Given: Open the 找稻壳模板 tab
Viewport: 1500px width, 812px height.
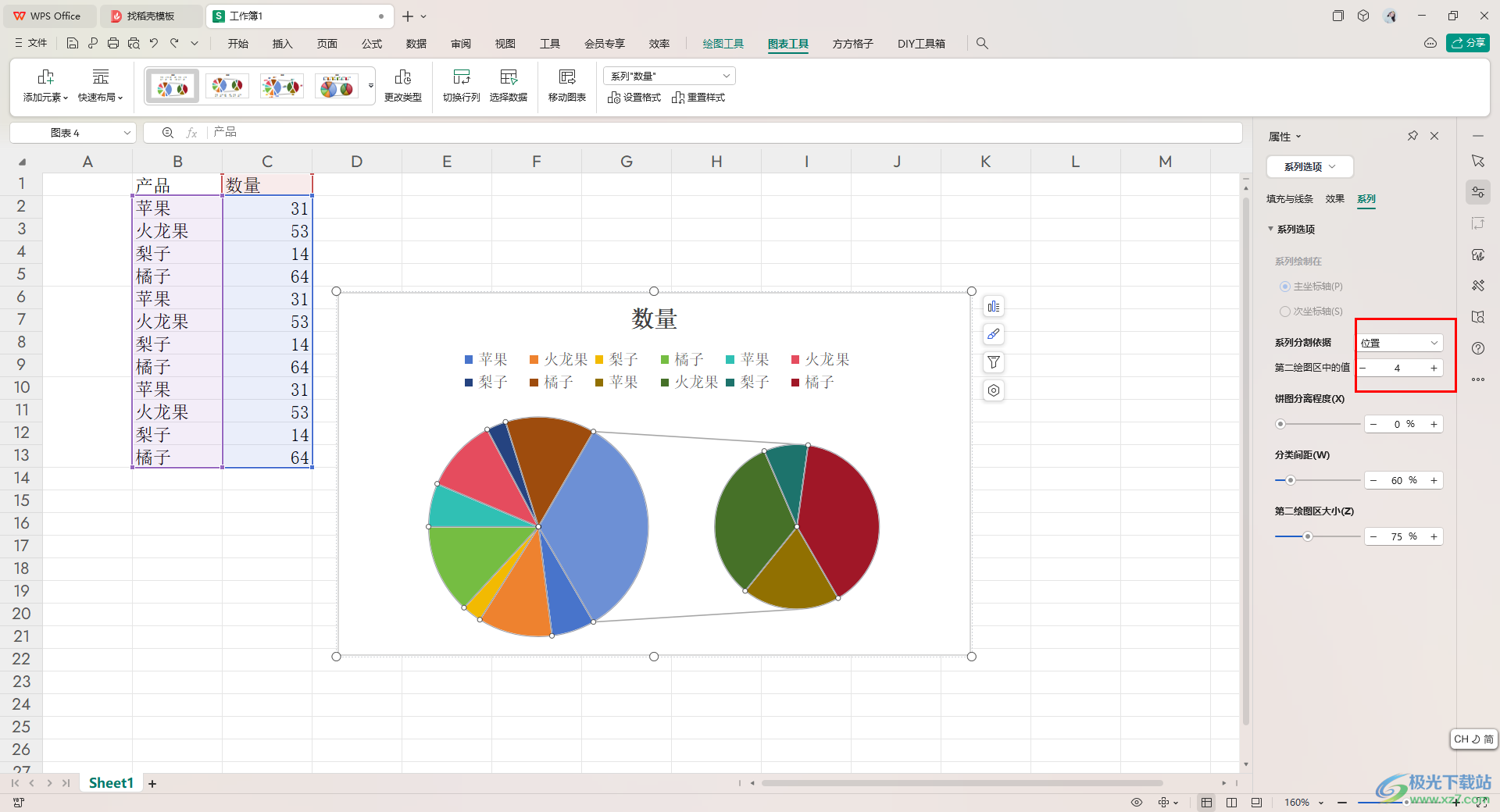Looking at the screenshot, I should 151,16.
